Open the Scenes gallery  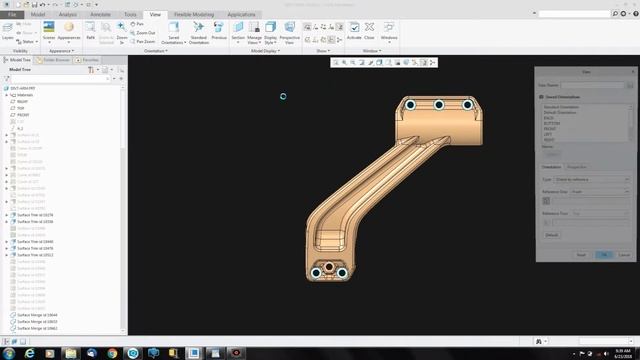(x=49, y=32)
